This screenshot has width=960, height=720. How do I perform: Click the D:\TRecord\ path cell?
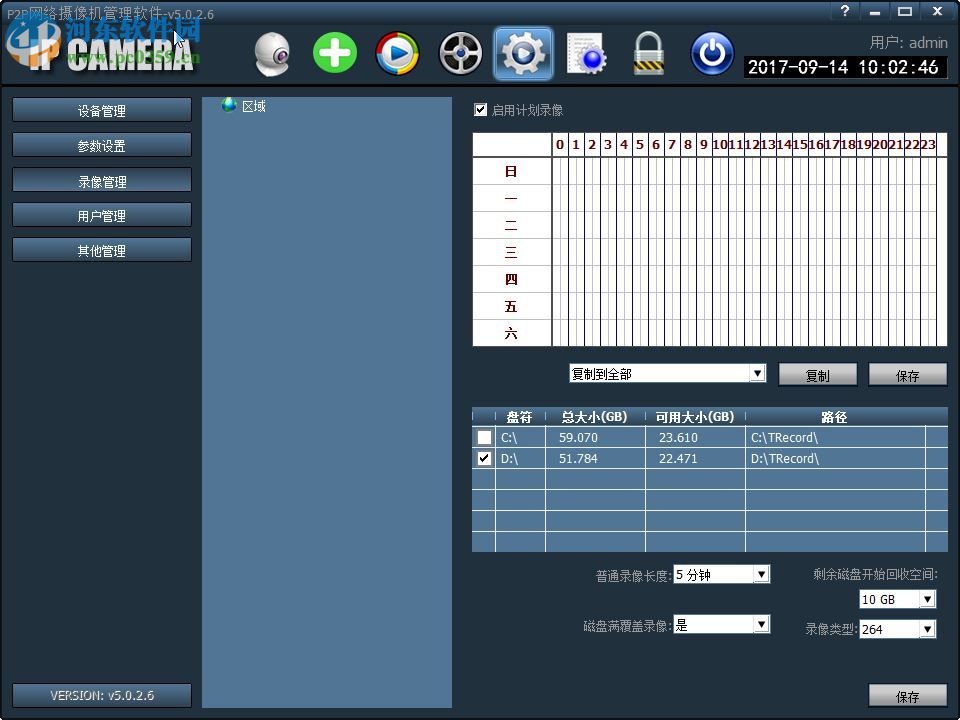[835, 458]
